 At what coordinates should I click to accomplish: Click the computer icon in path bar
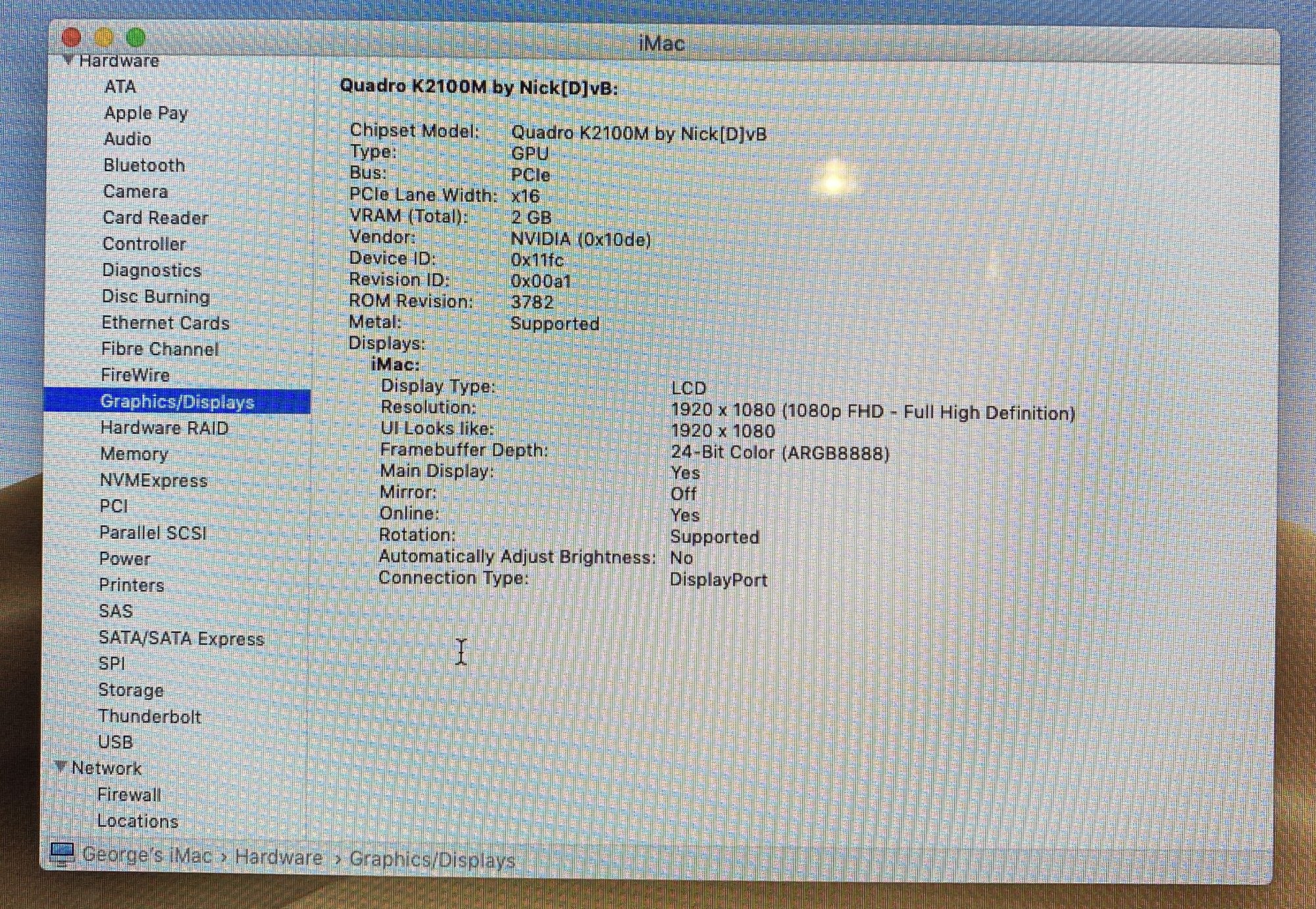coord(63,854)
